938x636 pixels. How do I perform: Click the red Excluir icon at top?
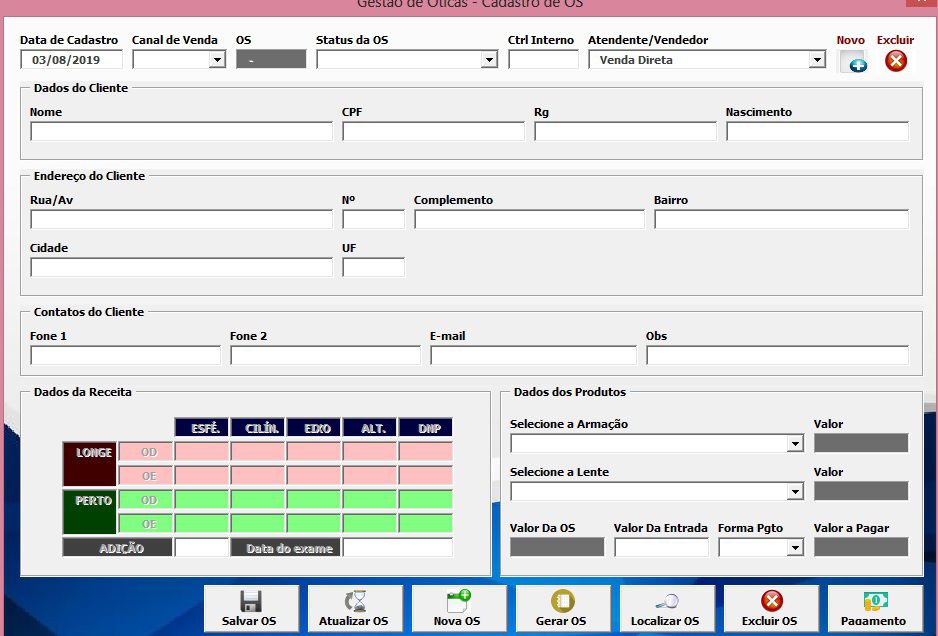click(896, 61)
